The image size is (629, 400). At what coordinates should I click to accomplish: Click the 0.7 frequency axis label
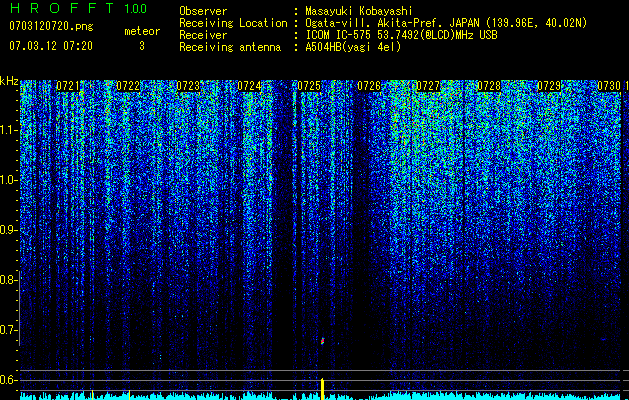pyautogui.click(x=8, y=330)
